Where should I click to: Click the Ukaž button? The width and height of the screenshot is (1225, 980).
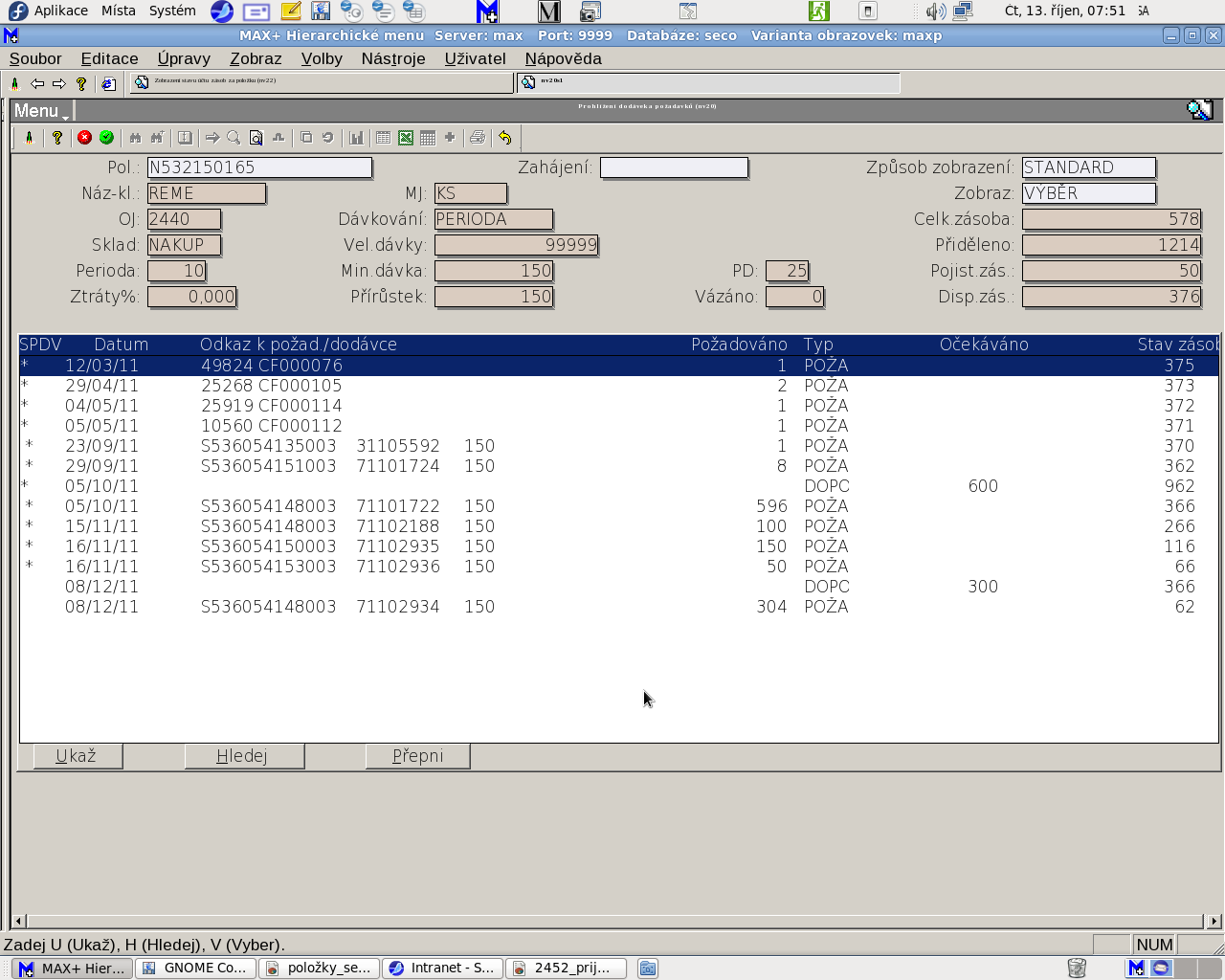click(x=77, y=756)
